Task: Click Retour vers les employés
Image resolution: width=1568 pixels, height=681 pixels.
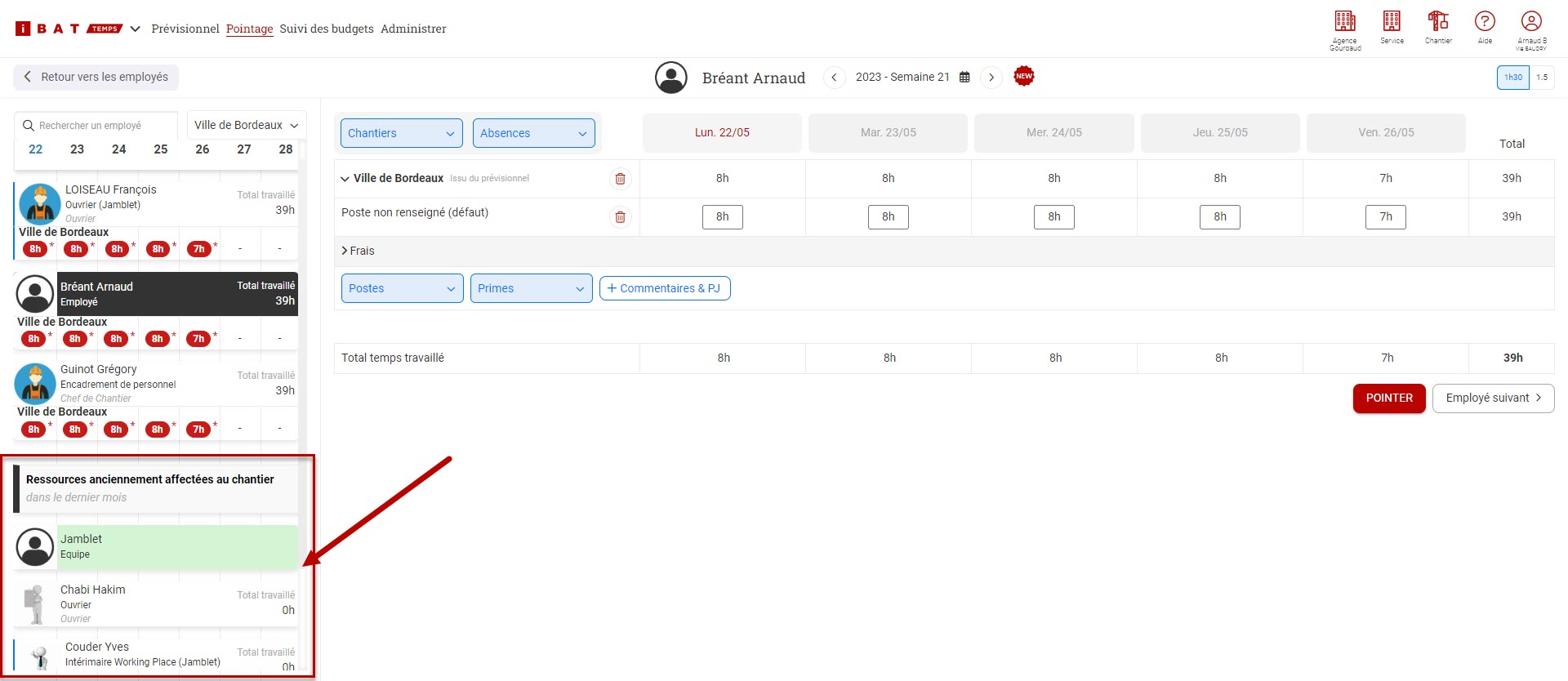Action: pos(96,77)
